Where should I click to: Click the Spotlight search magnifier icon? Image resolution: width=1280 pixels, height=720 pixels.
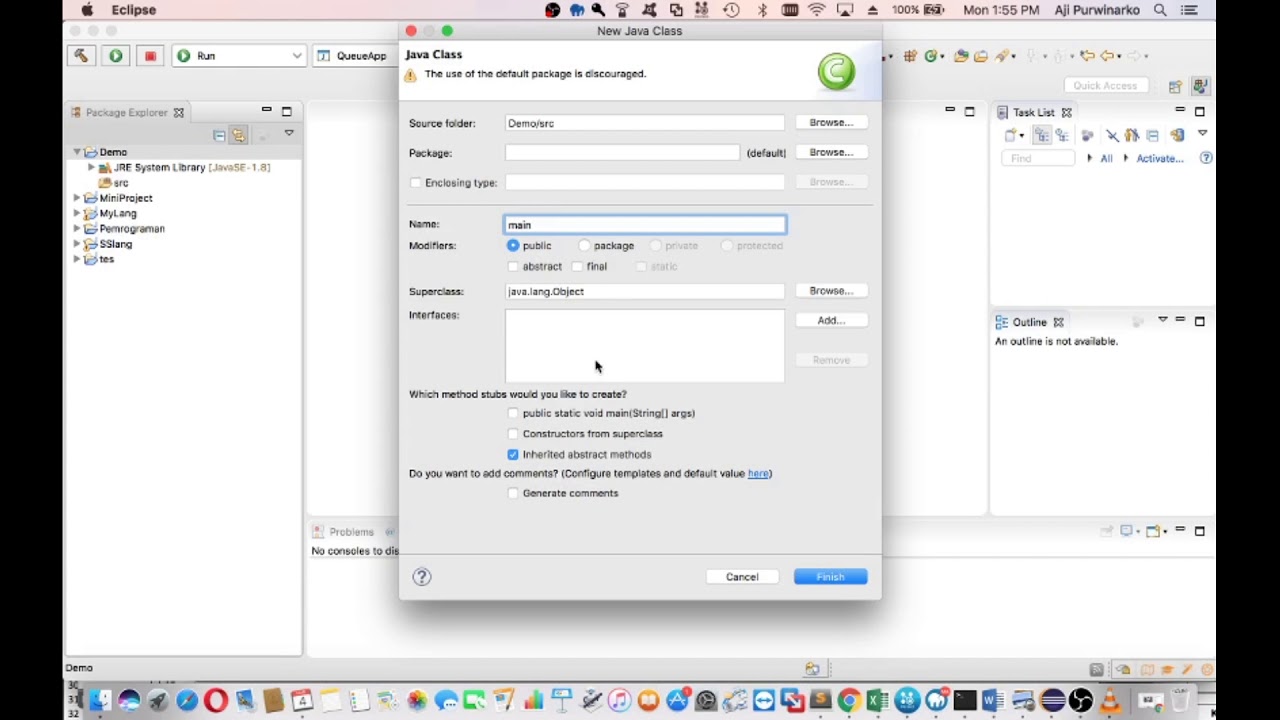1160,10
